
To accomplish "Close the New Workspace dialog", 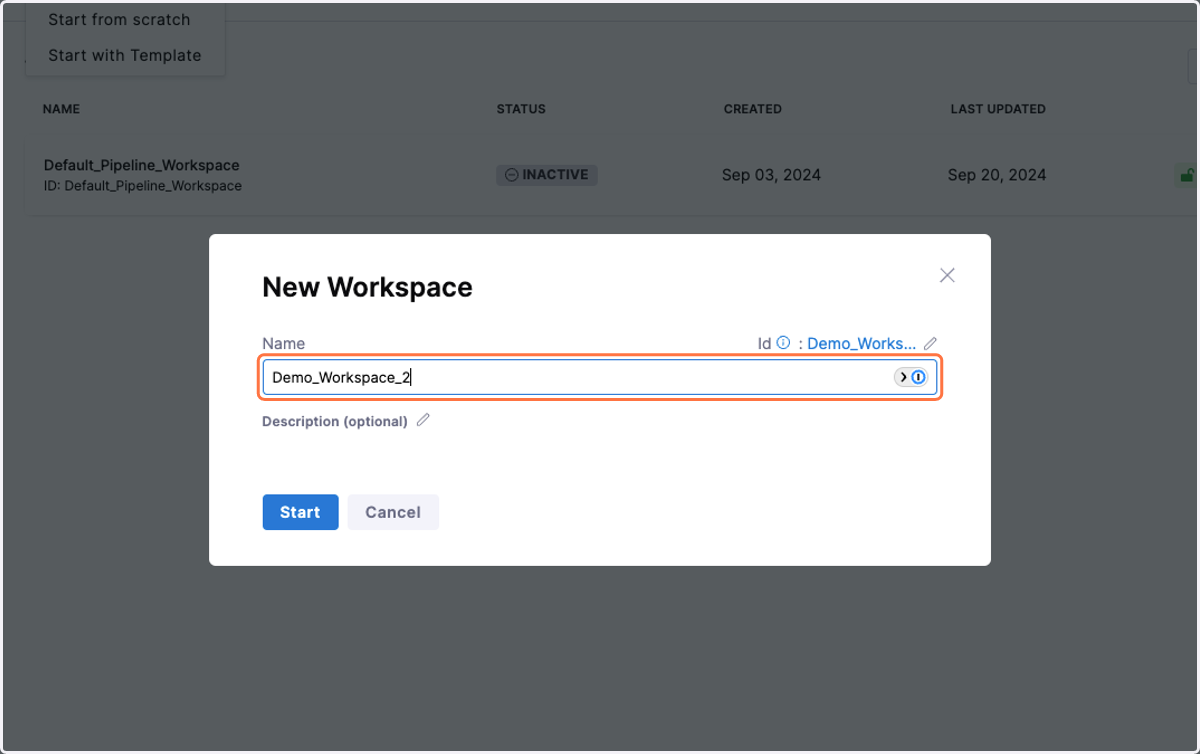I will (x=947, y=275).
